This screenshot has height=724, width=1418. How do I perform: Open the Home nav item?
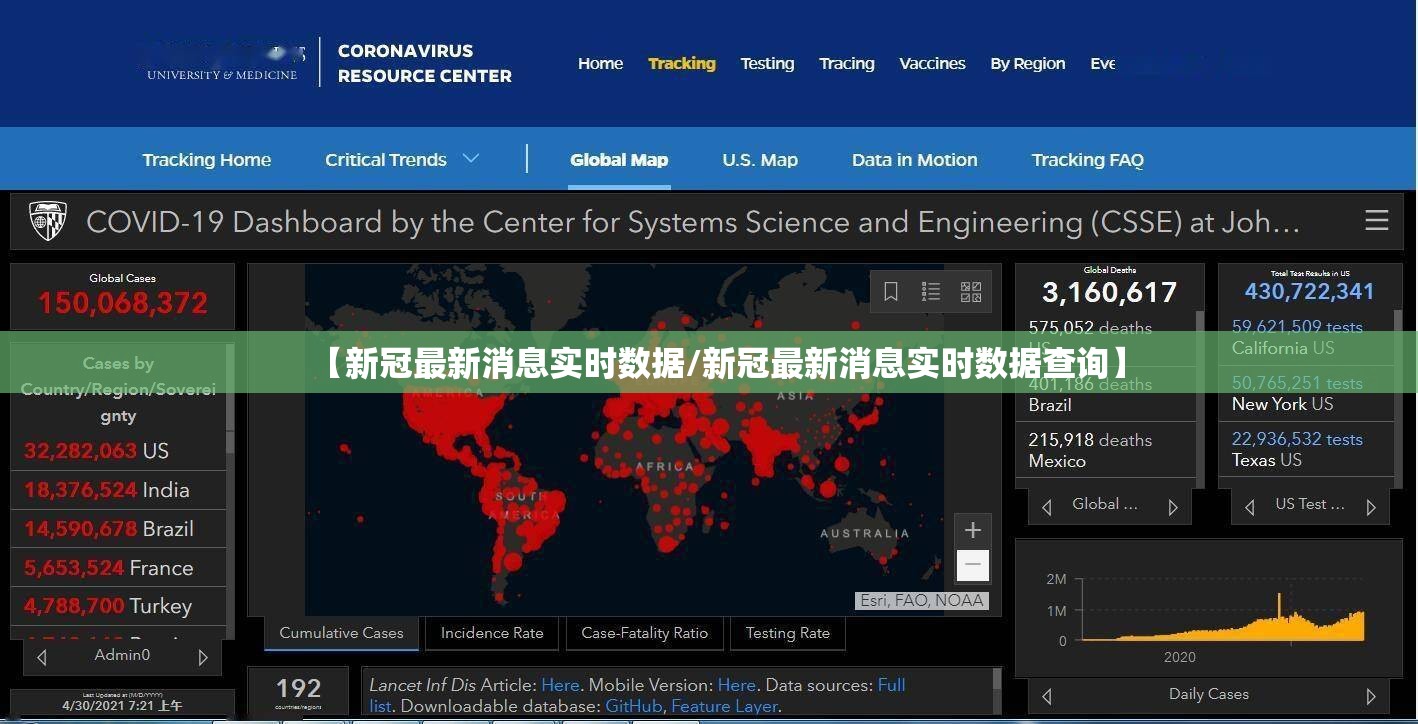pyautogui.click(x=600, y=63)
